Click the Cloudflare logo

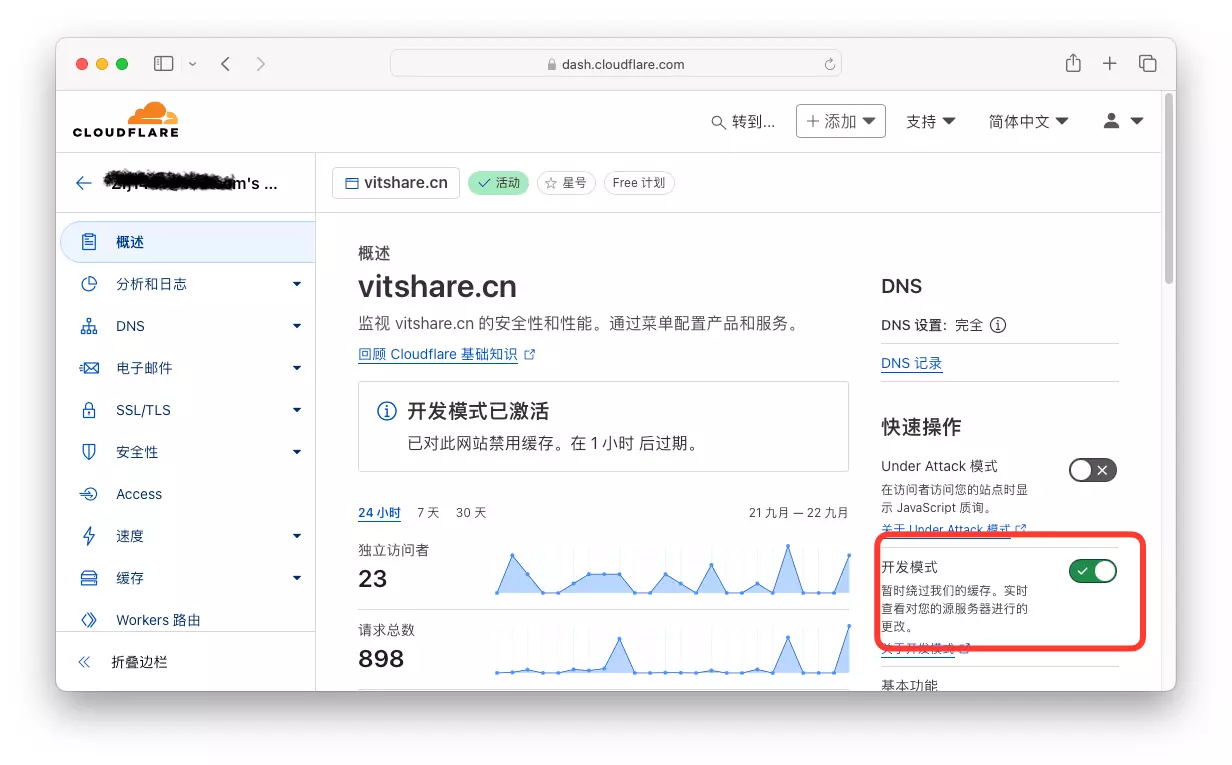point(126,120)
